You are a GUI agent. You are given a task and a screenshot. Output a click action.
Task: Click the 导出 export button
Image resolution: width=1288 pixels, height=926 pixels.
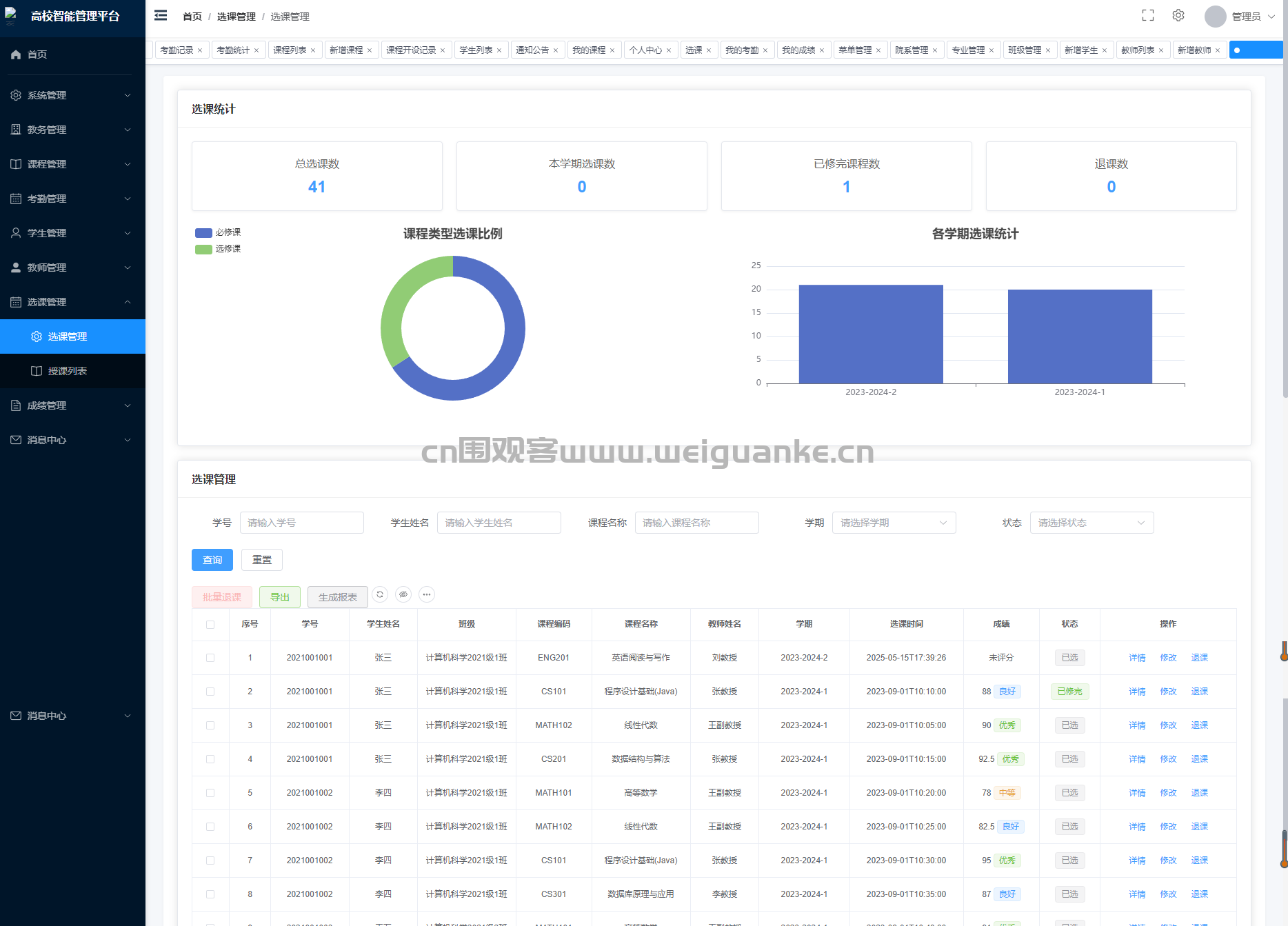[x=280, y=597]
